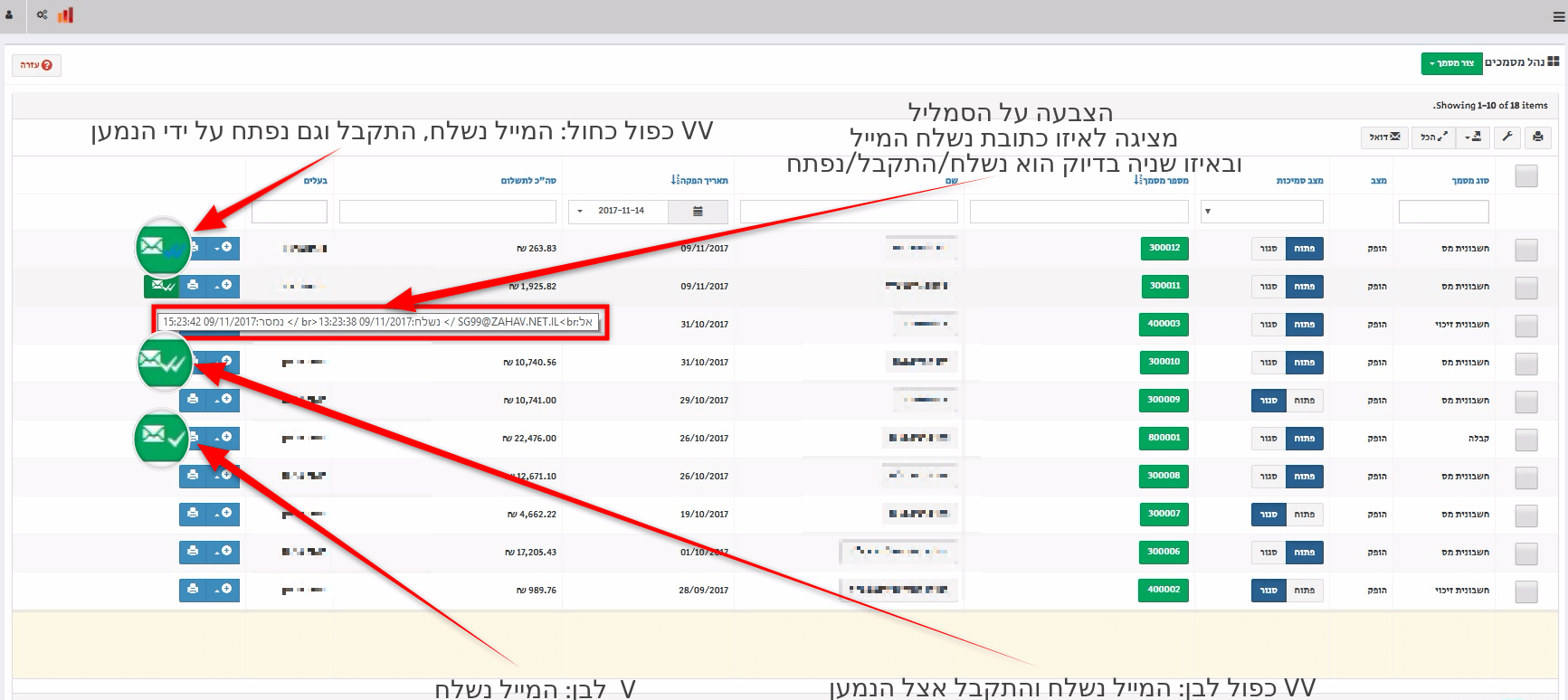Print document 300006 using its row printer icon

pos(193,552)
